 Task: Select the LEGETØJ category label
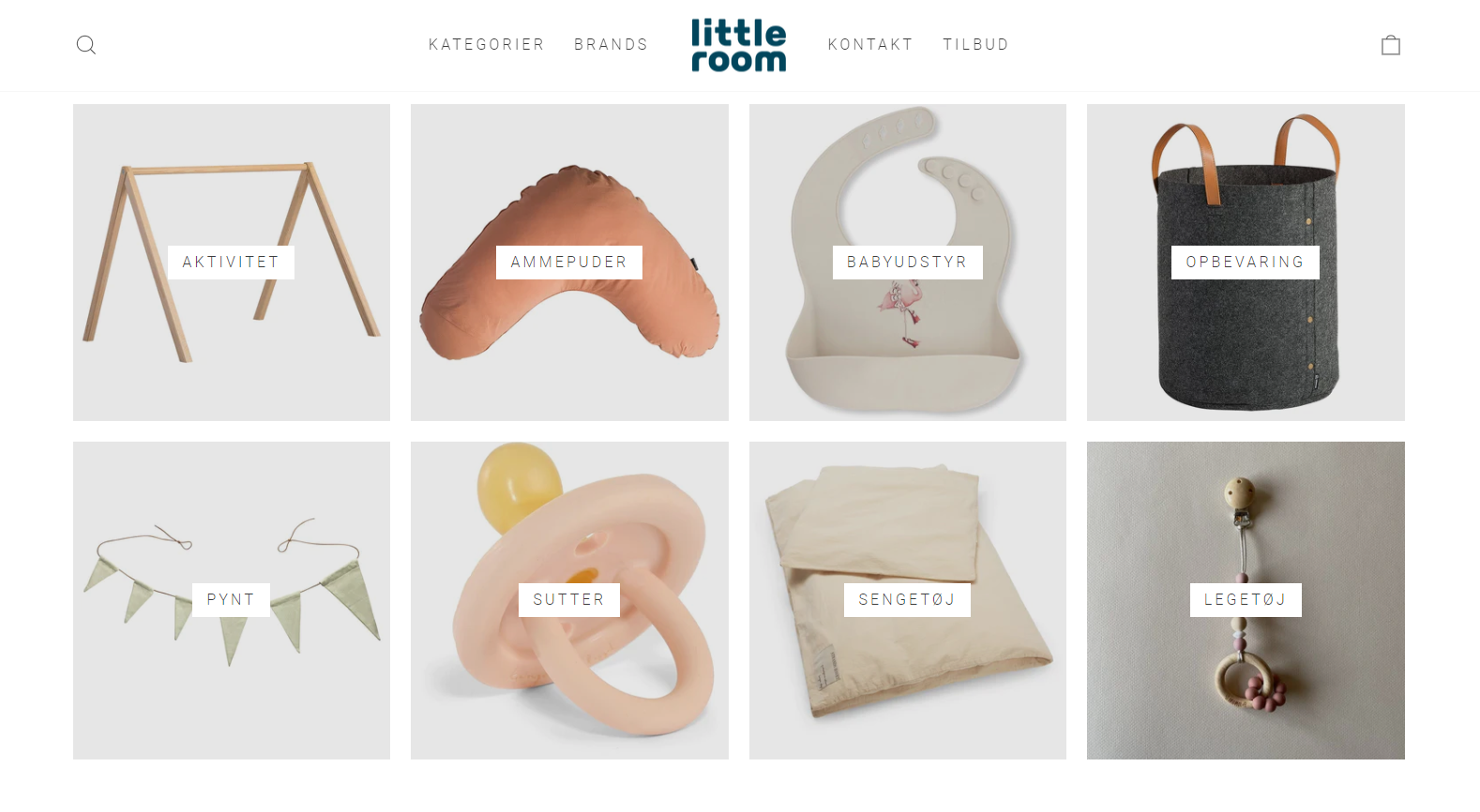[1246, 600]
